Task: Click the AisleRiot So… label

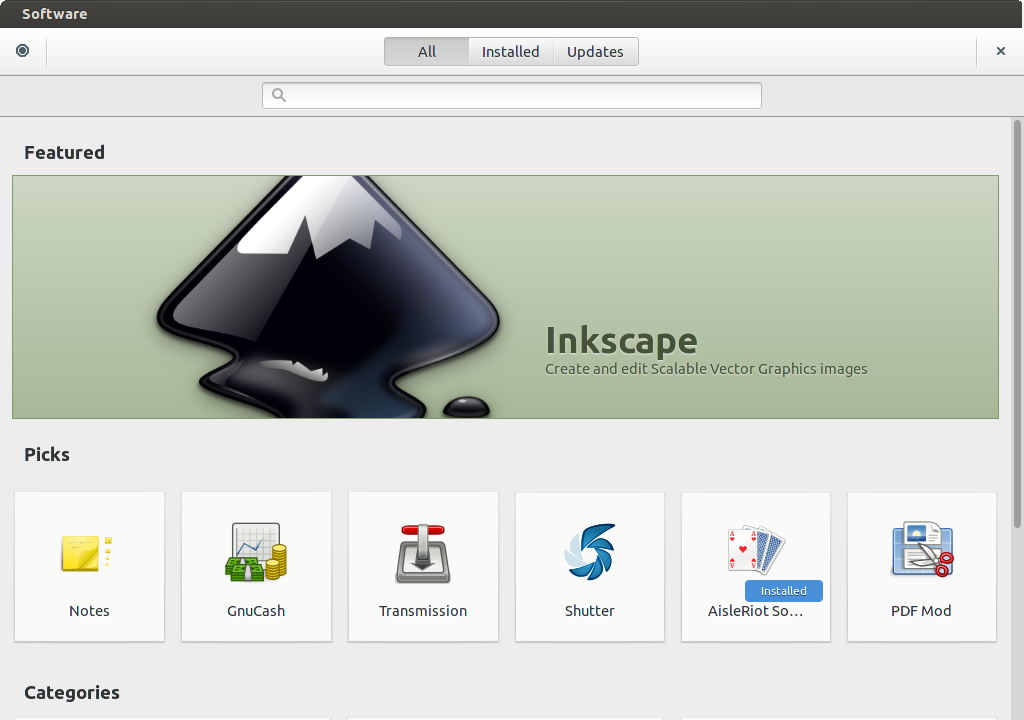Action: tap(756, 611)
